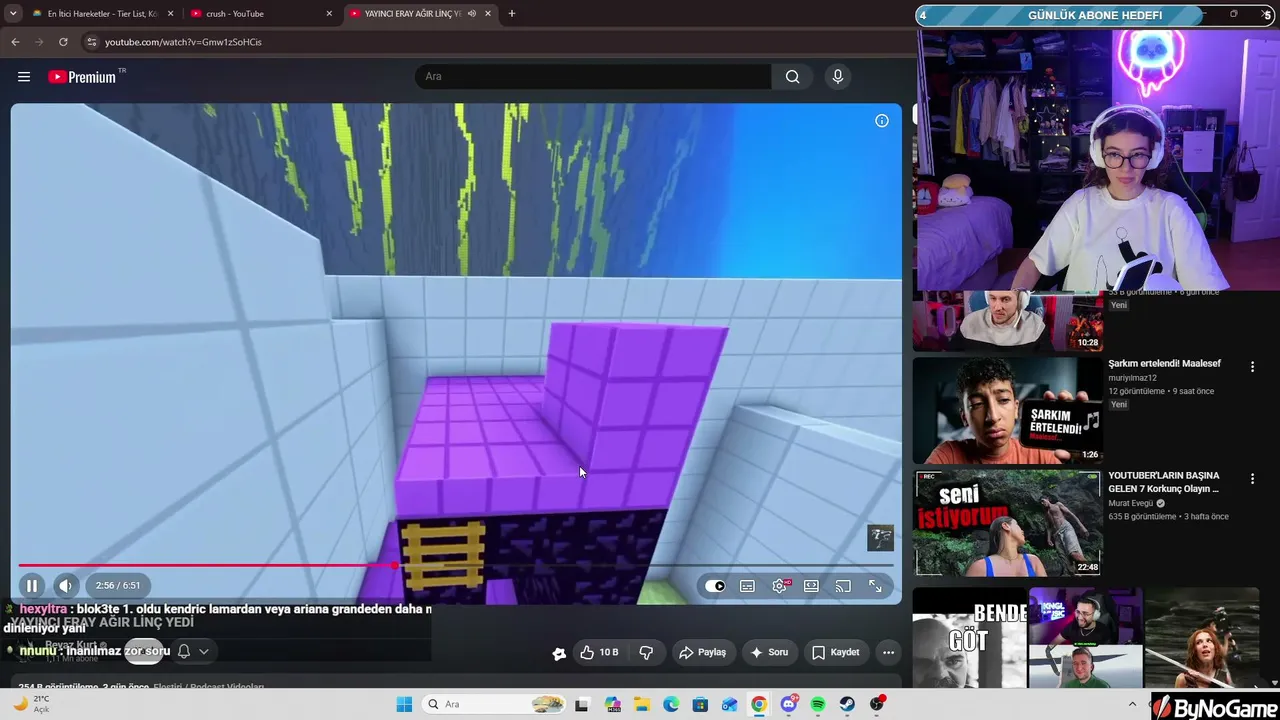The height and width of the screenshot is (720, 1280).
Task: Click the muriyilmaz12 channel name
Action: (x=1132, y=378)
